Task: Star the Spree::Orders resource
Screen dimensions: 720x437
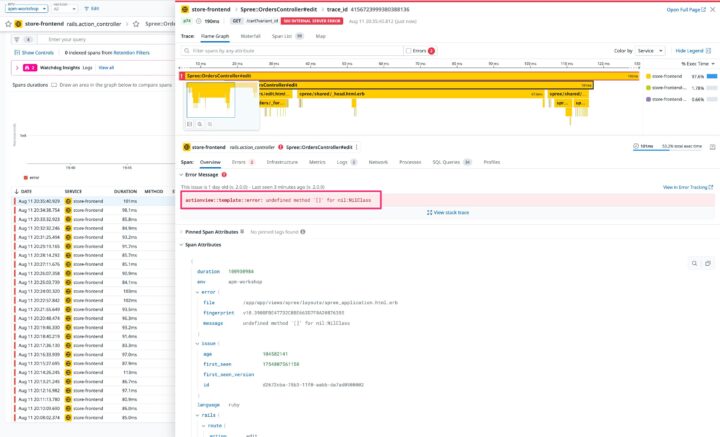Action: coord(136,24)
